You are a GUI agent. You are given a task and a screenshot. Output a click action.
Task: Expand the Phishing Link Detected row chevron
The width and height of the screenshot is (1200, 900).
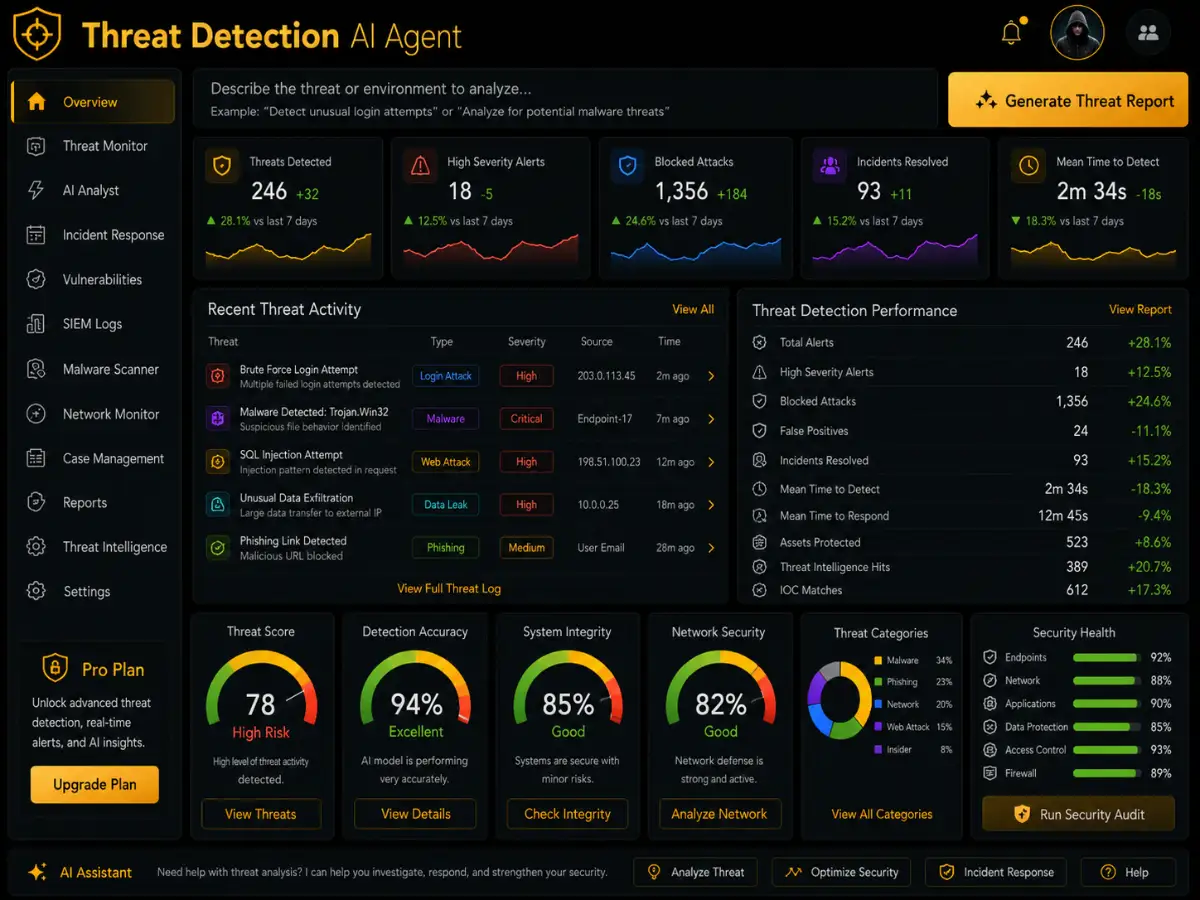coord(711,548)
